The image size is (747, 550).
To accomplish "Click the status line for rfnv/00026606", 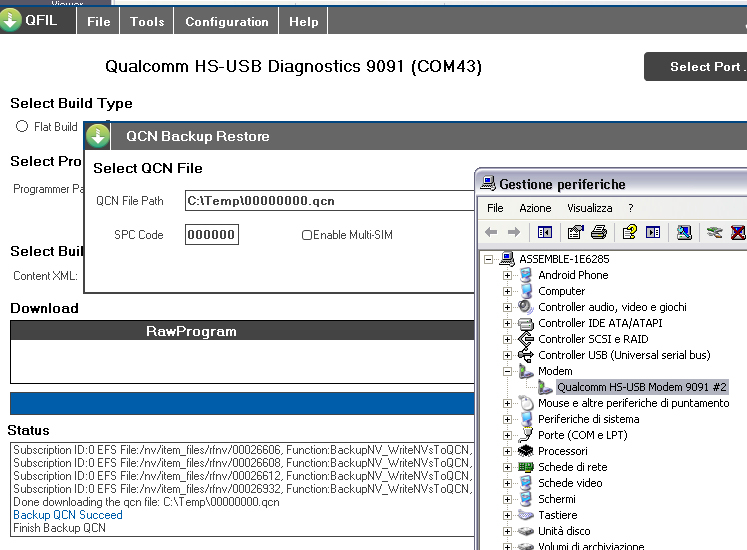I will click(242, 450).
